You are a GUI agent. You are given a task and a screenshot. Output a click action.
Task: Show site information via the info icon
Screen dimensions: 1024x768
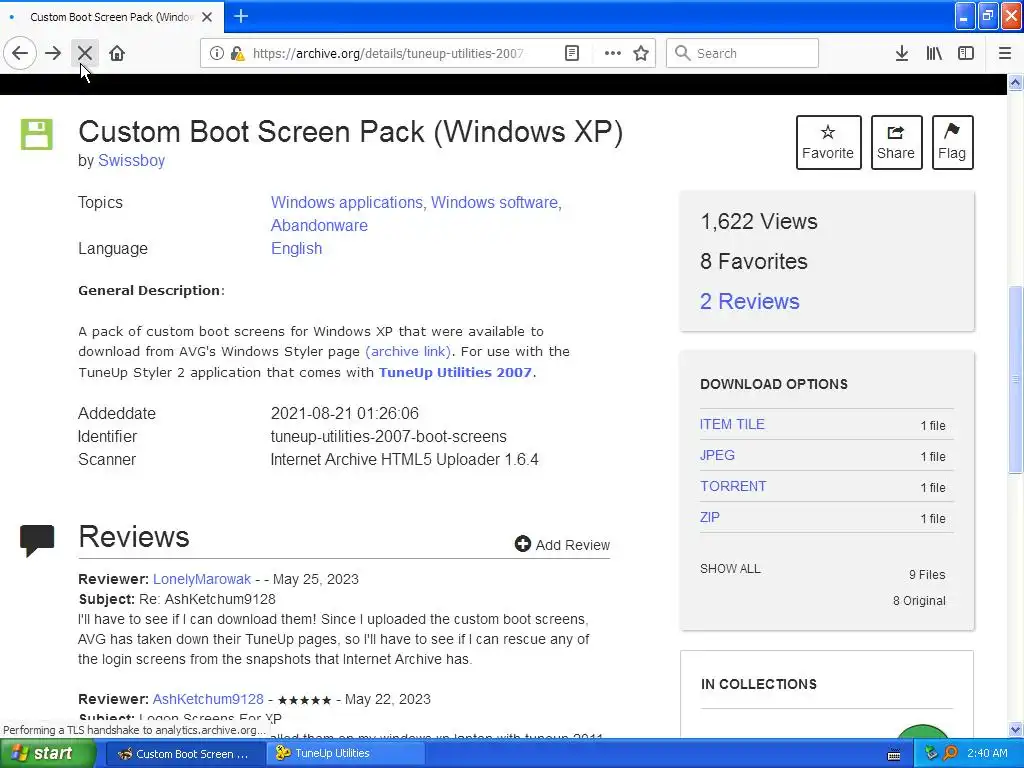point(216,53)
